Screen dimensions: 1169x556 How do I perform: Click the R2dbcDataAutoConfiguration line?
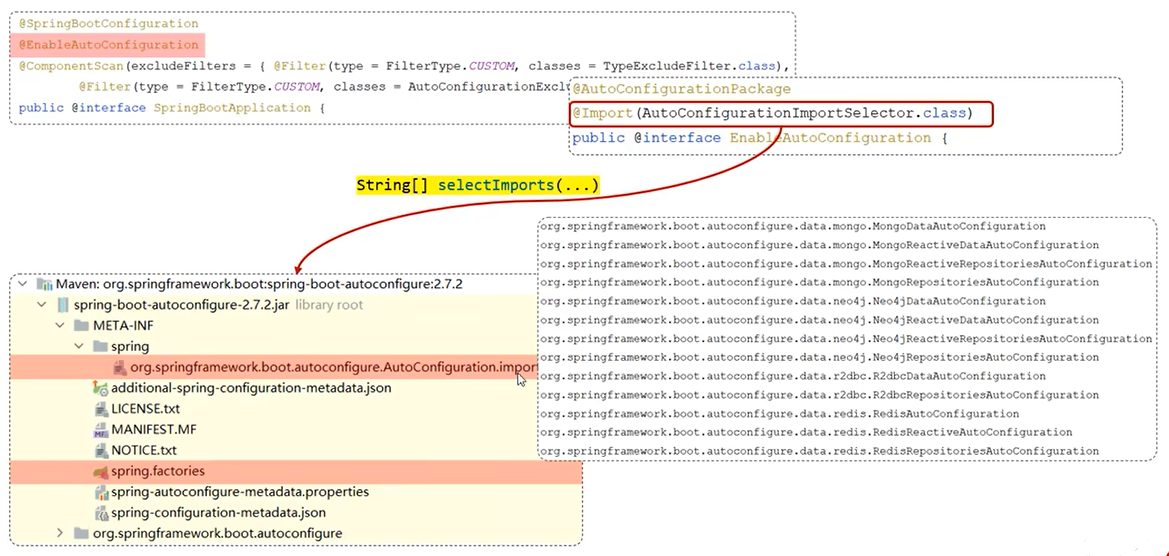click(x=793, y=376)
